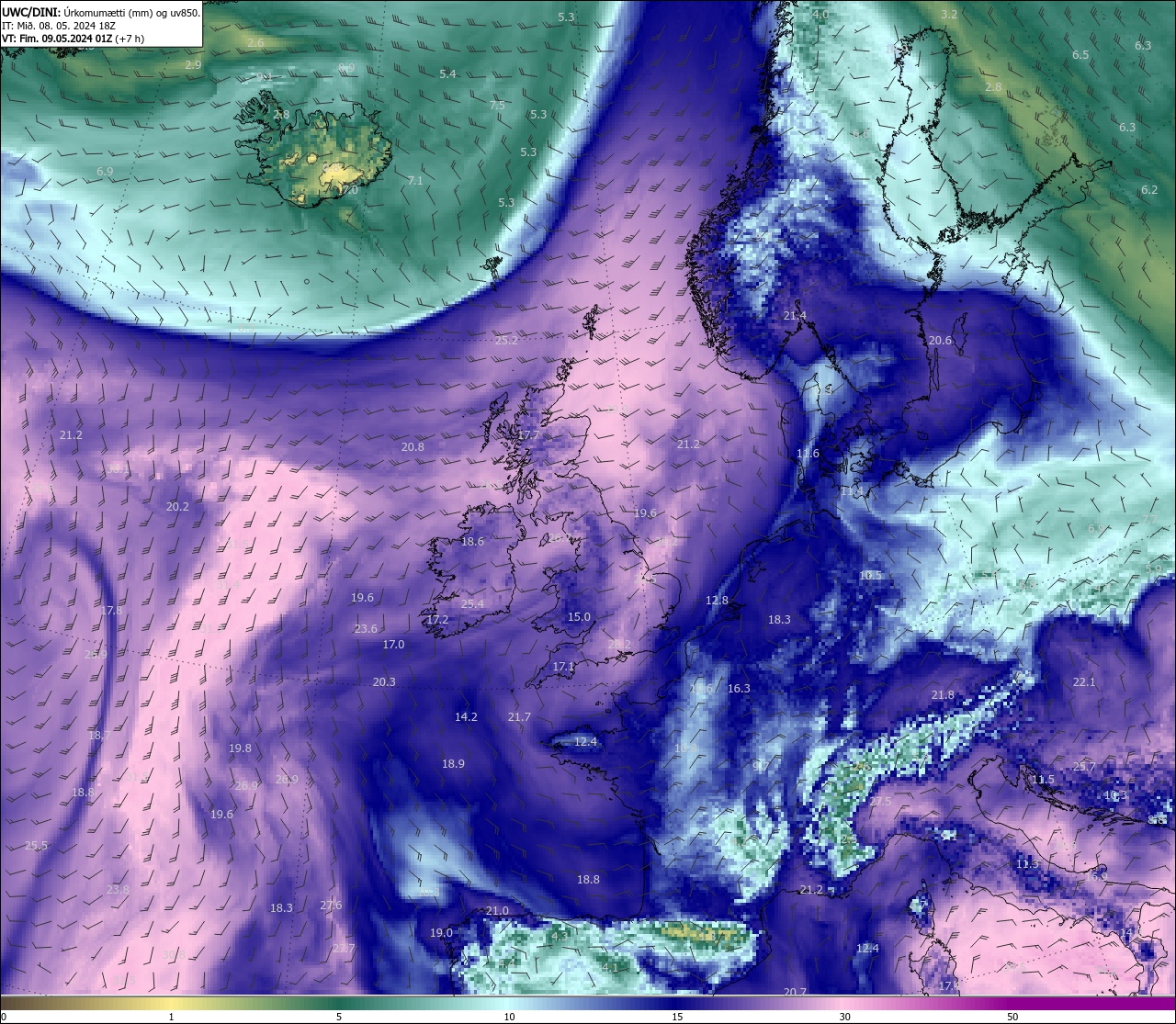Click the map value '21.4' over southern Norway

click(x=795, y=316)
